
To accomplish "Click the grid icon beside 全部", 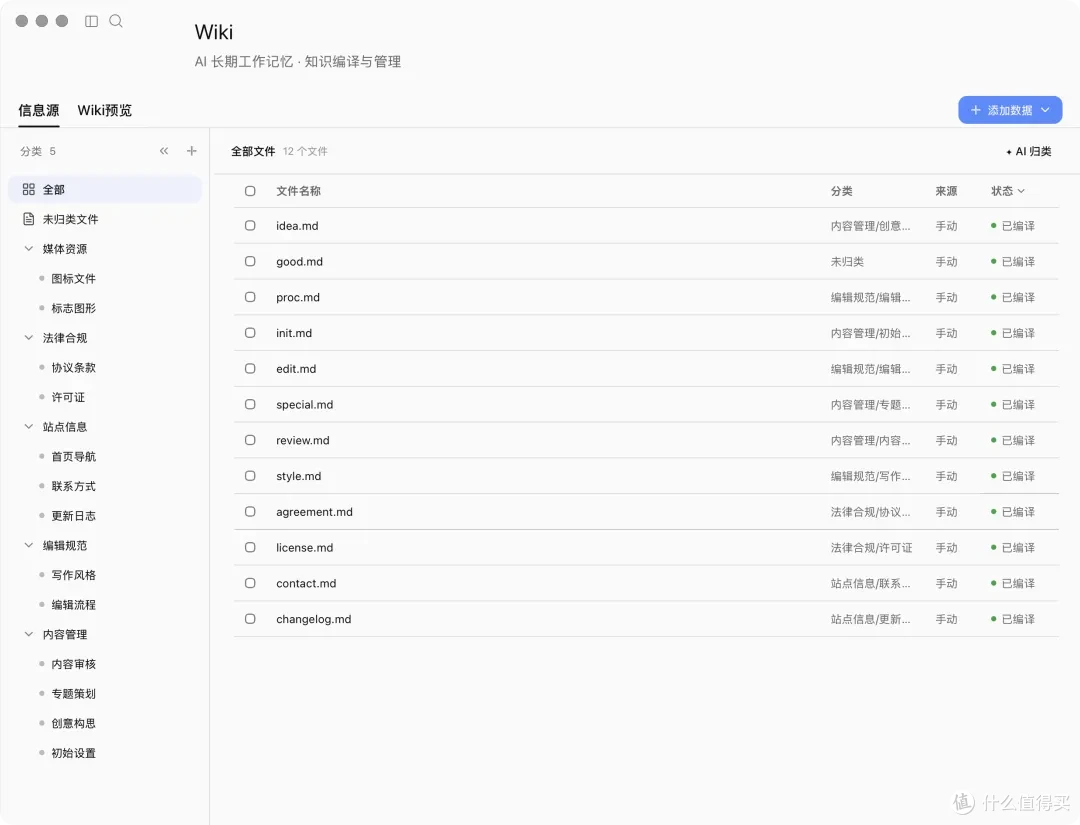I will pos(28,189).
